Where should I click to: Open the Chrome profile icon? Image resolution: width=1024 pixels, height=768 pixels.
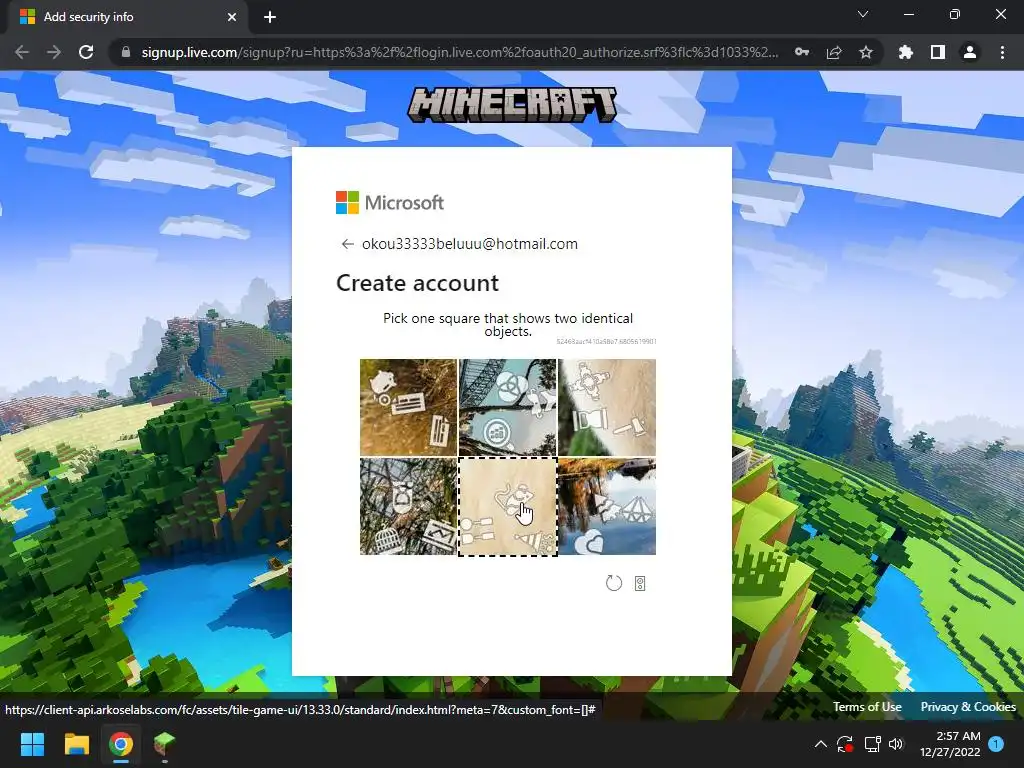click(970, 52)
